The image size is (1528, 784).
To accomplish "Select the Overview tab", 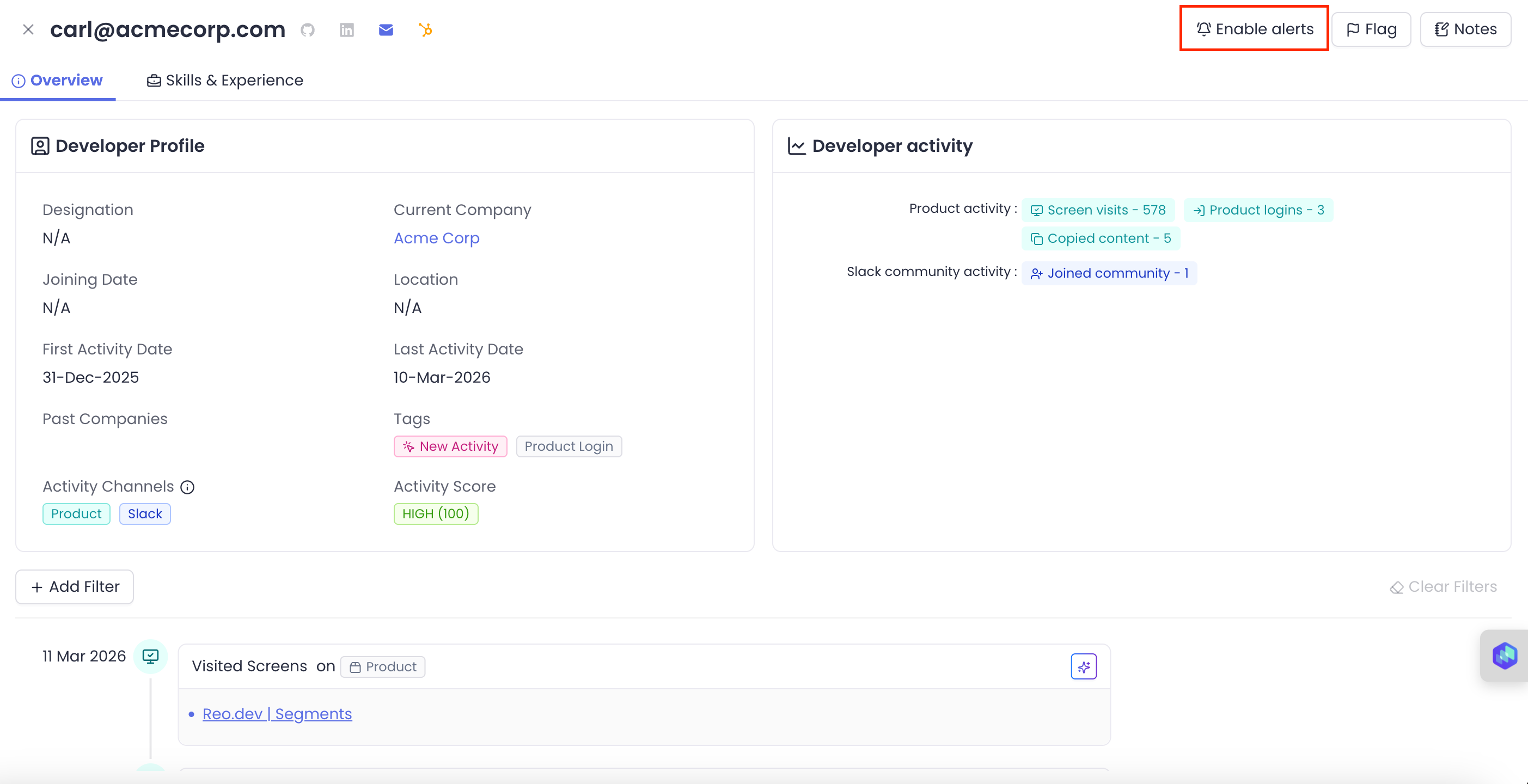I will point(58,80).
